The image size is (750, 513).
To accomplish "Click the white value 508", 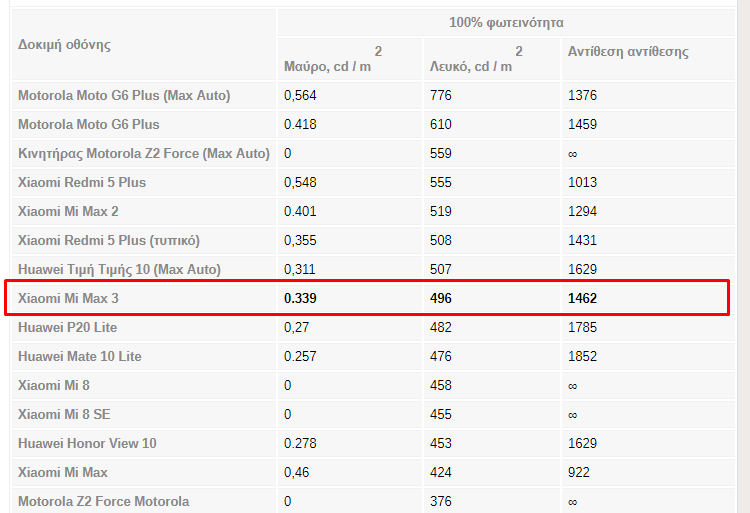I will pos(441,240).
